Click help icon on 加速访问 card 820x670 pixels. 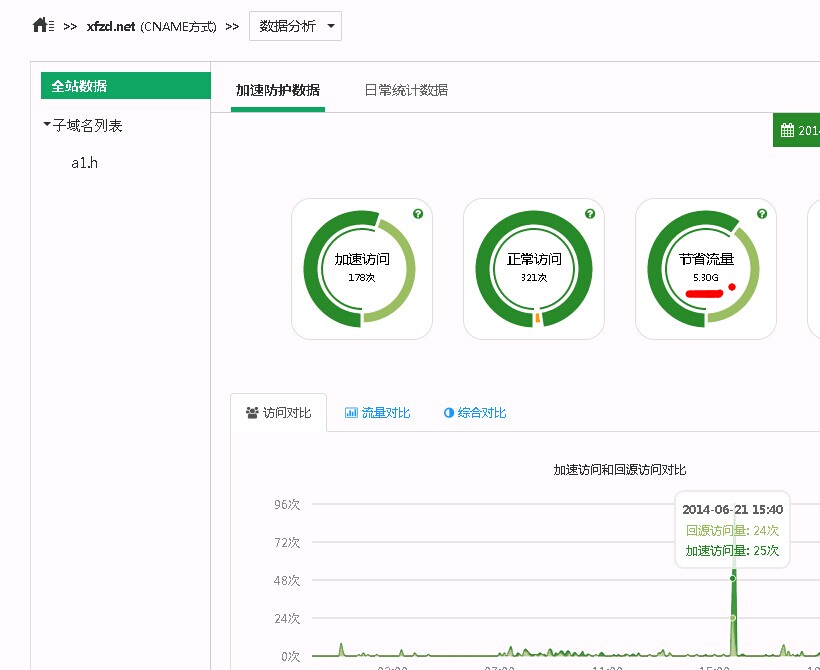[418, 213]
